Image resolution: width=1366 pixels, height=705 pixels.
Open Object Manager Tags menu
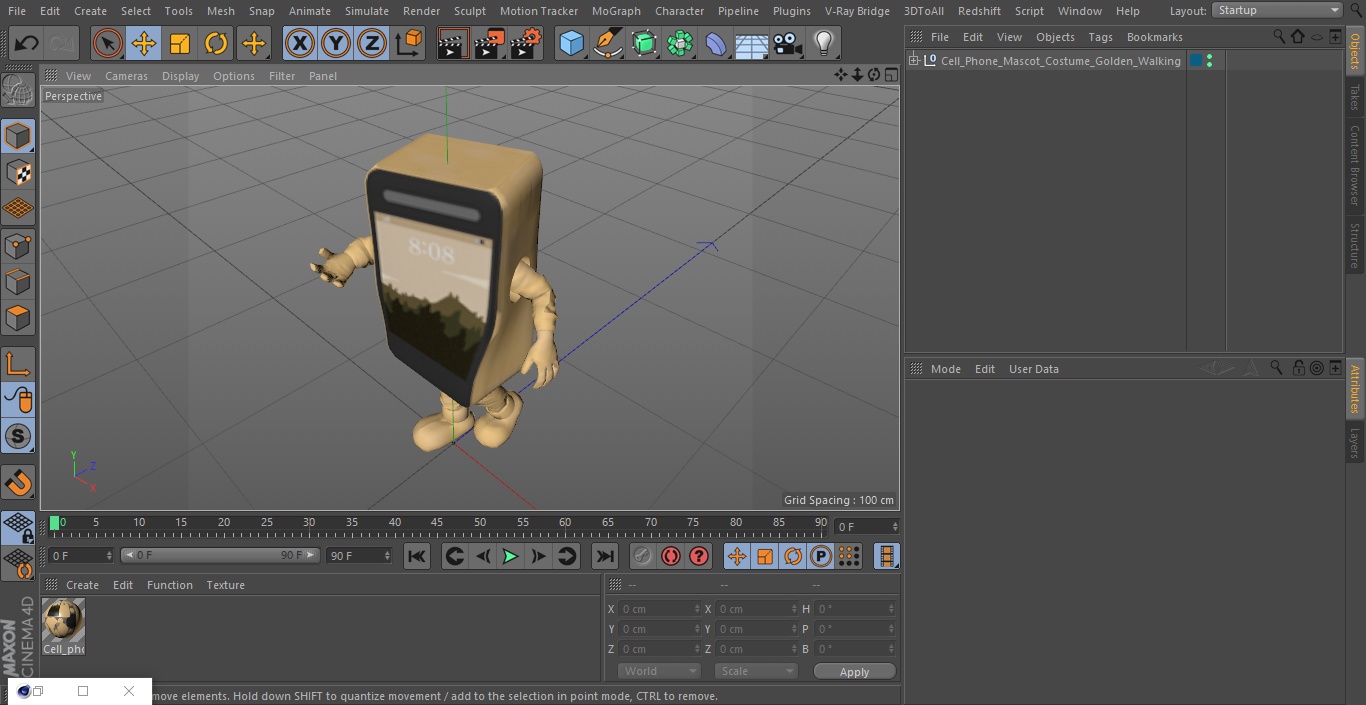click(1100, 37)
